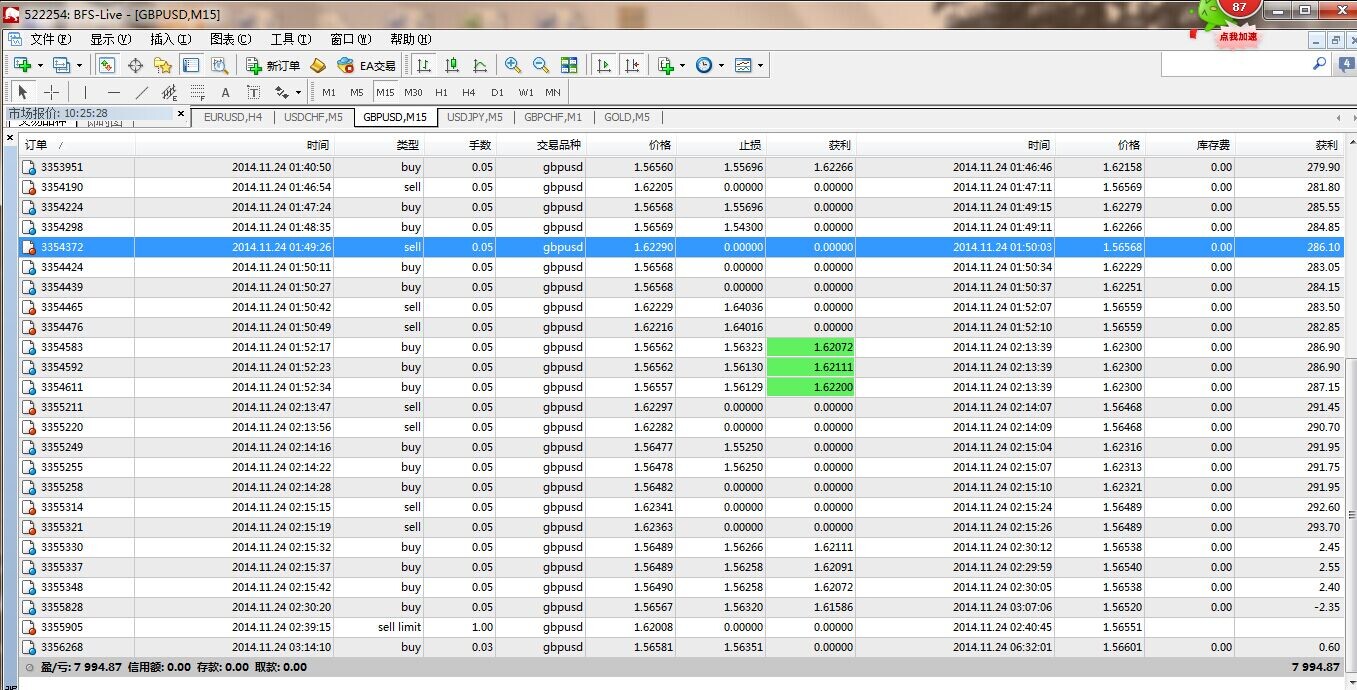
Task: Click the 新订单 (New Order) button
Action: click(x=273, y=66)
